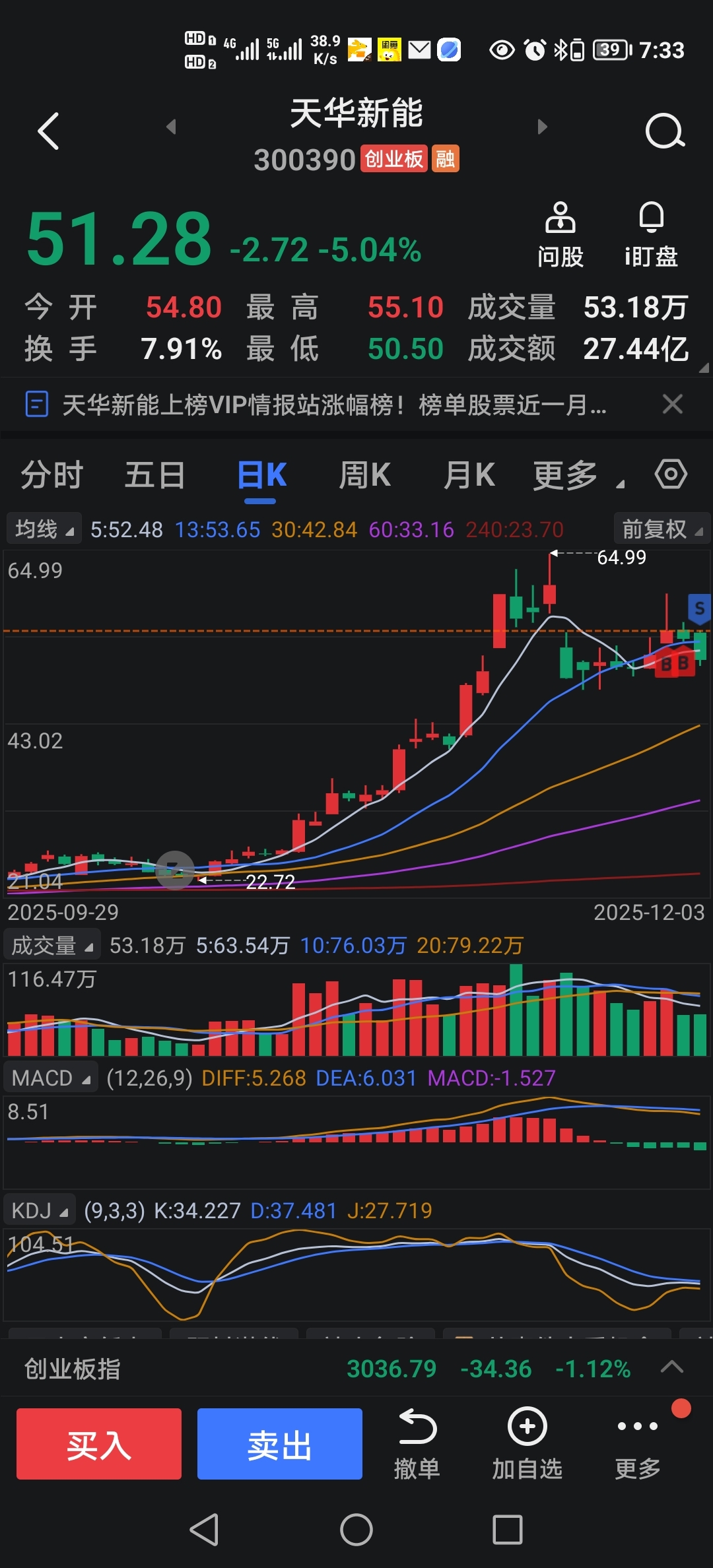The width and height of the screenshot is (713, 1568).
Task: Open the MACD indicator dropdown
Action: 51,1078
